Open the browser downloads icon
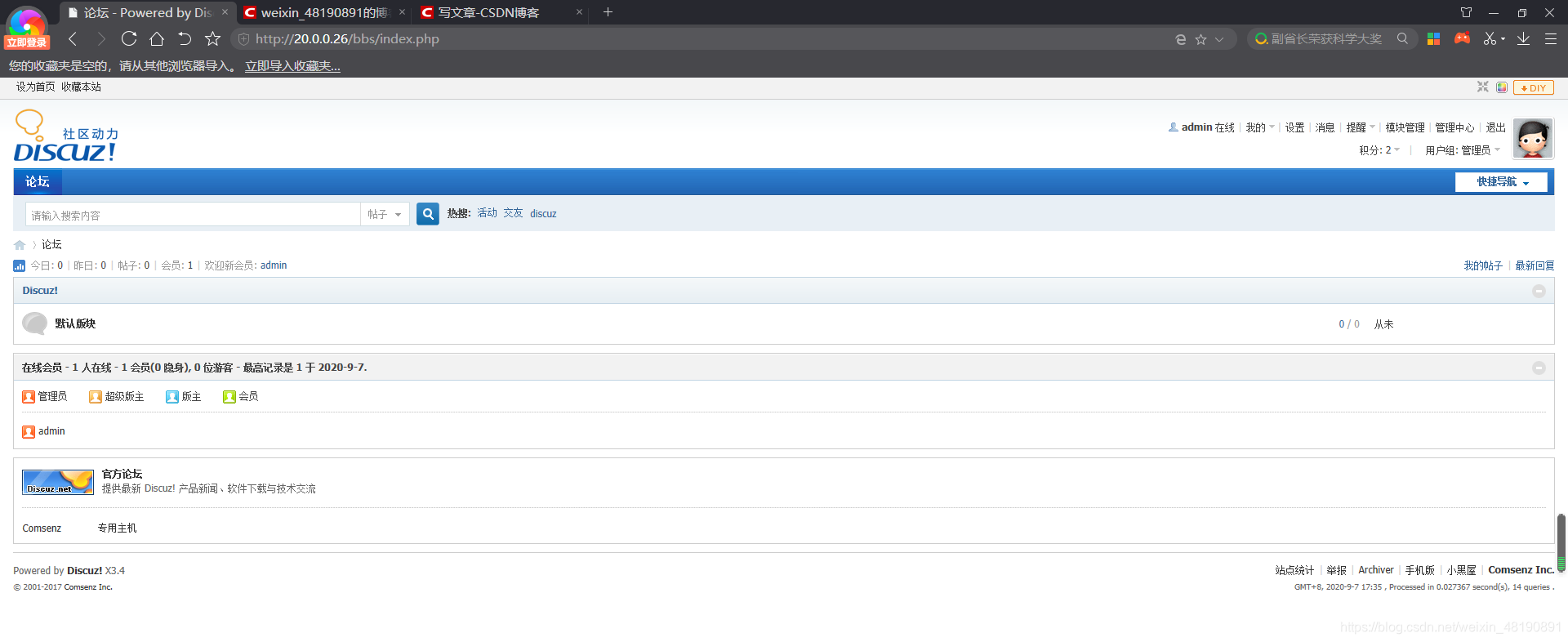The width and height of the screenshot is (1568, 642). 1523,38
